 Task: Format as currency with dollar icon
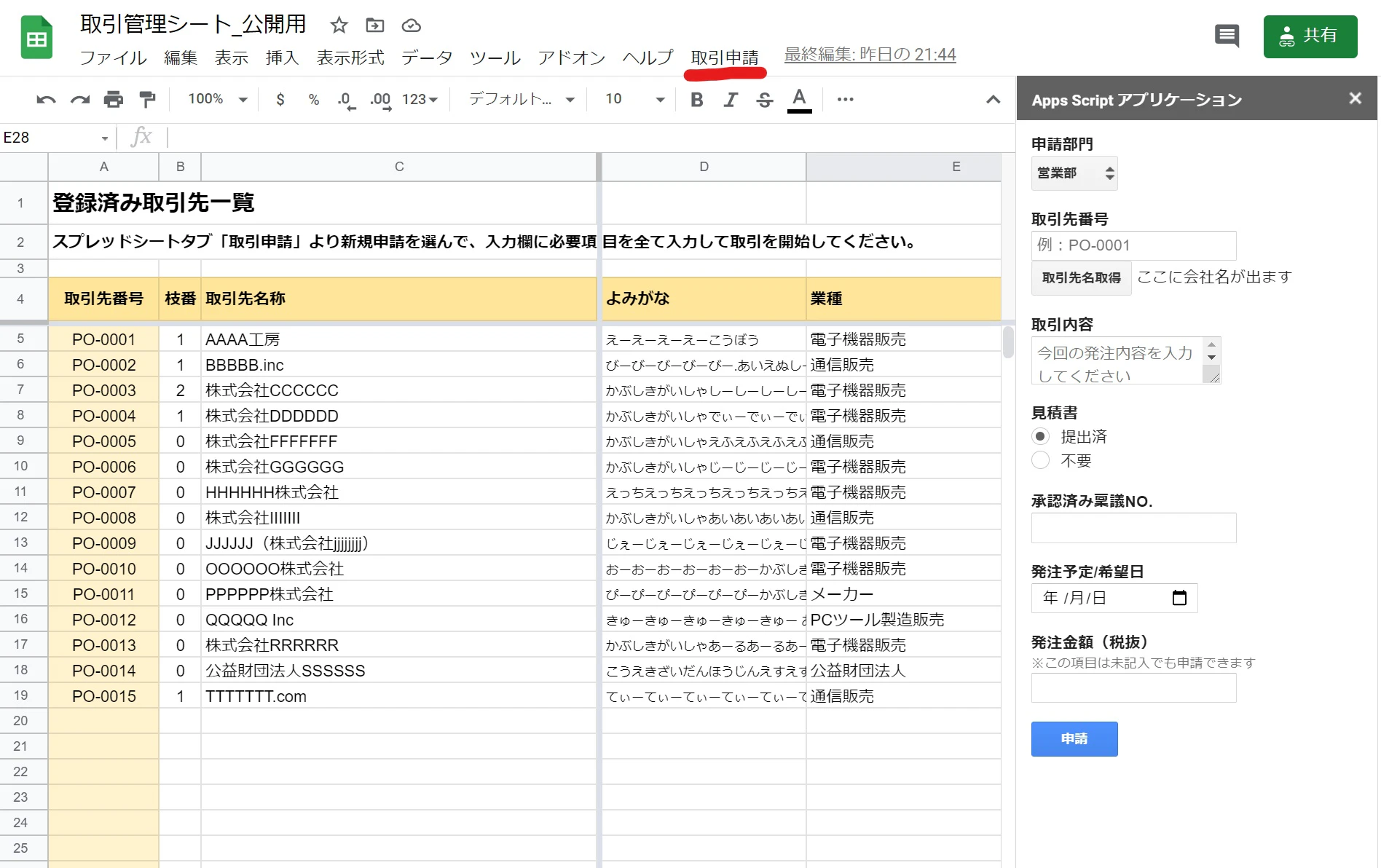pyautogui.click(x=280, y=99)
